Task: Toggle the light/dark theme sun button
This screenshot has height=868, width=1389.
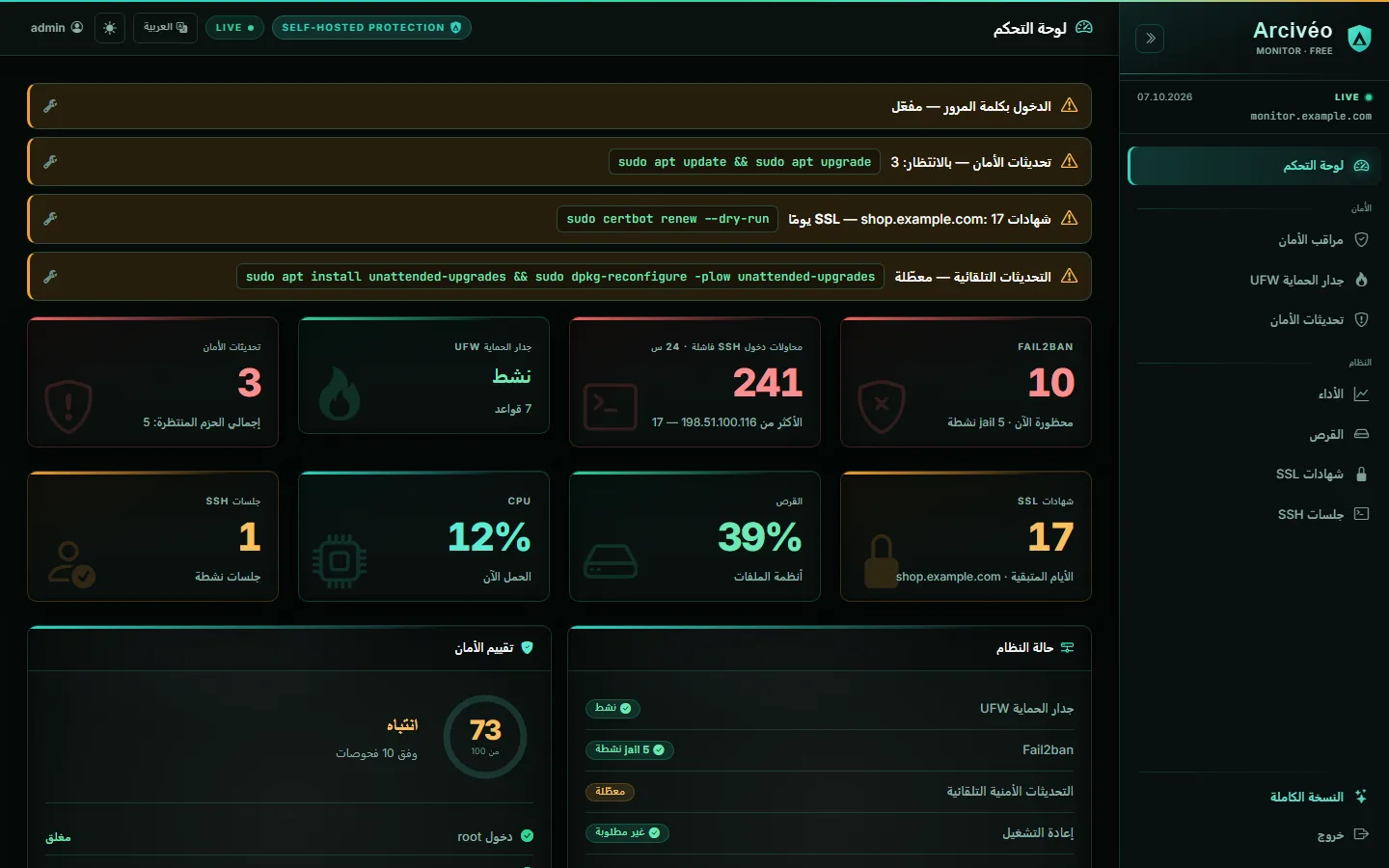Action: pyautogui.click(x=110, y=28)
